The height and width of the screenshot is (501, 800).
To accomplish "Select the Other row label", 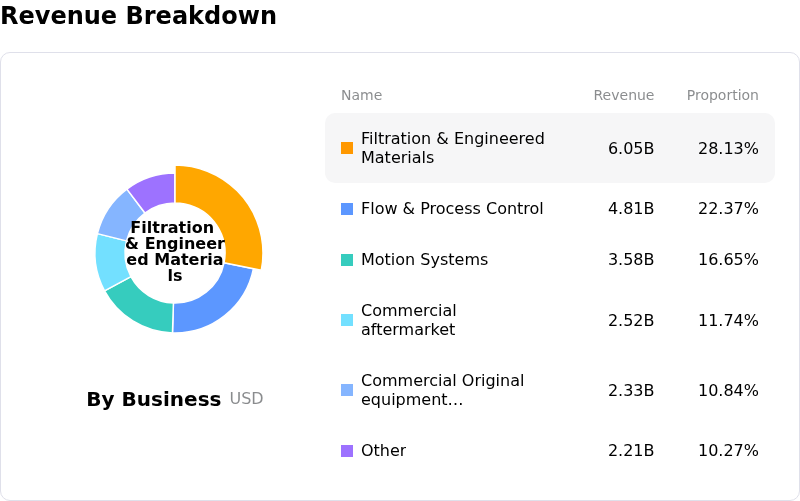I will click(x=383, y=450).
